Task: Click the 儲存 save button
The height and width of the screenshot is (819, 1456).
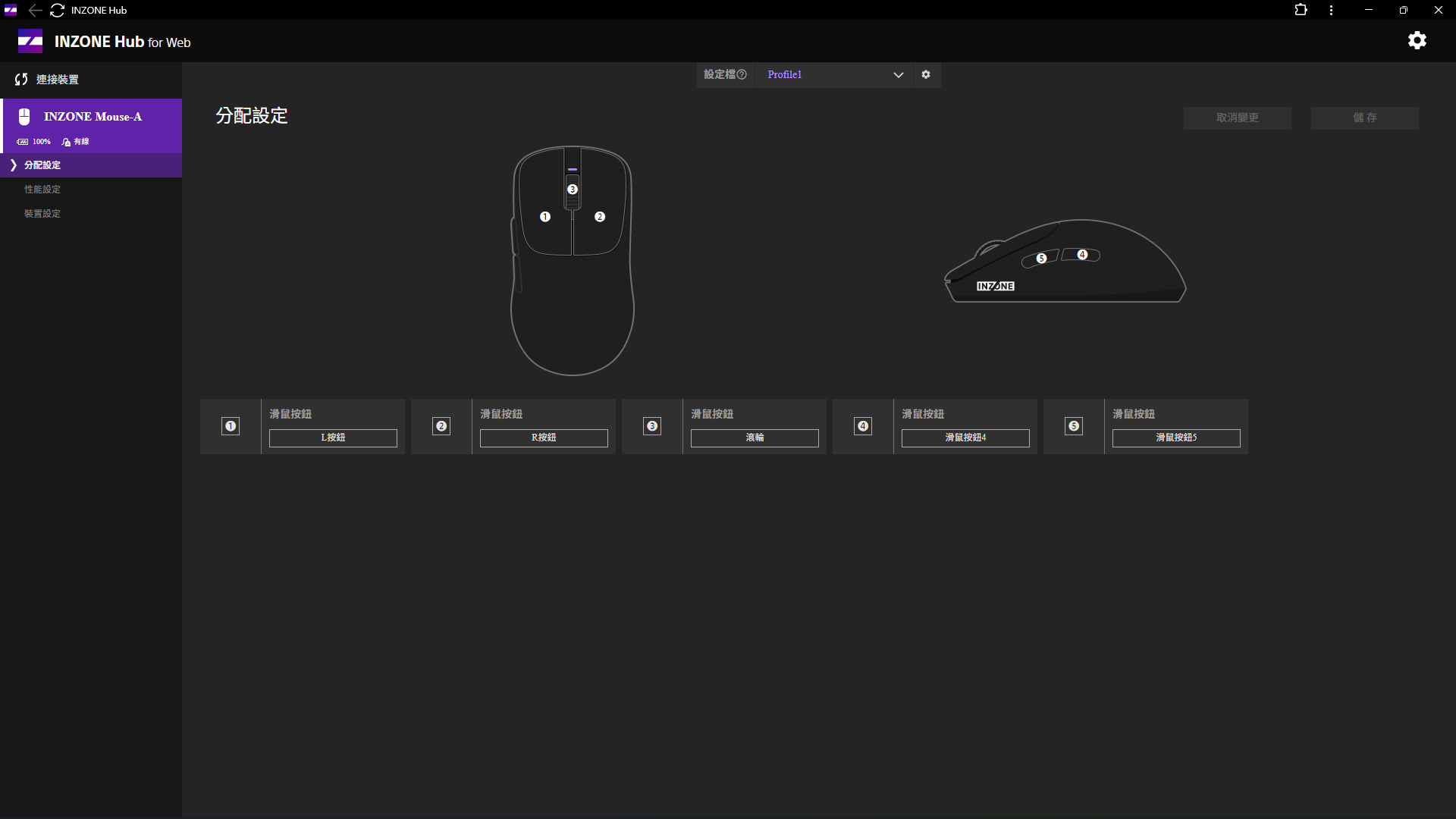Action: pos(1364,118)
